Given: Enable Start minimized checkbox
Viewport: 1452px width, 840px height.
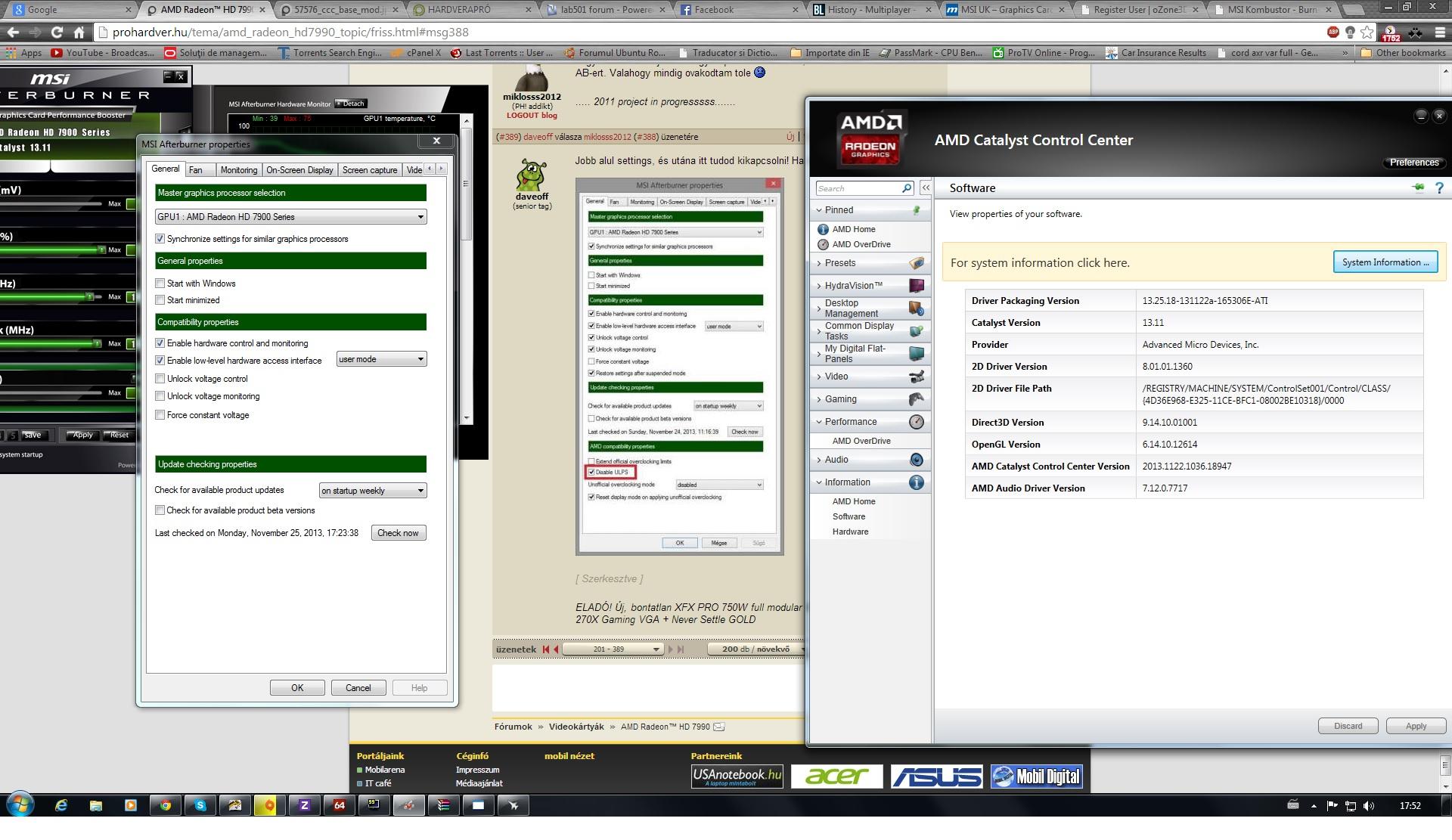Looking at the screenshot, I should 160,300.
